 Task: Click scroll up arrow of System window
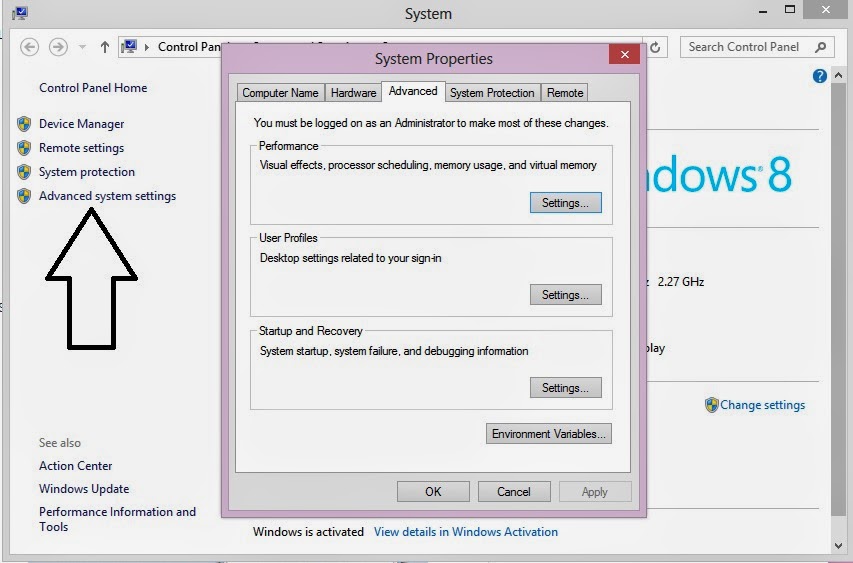pyautogui.click(x=838, y=76)
